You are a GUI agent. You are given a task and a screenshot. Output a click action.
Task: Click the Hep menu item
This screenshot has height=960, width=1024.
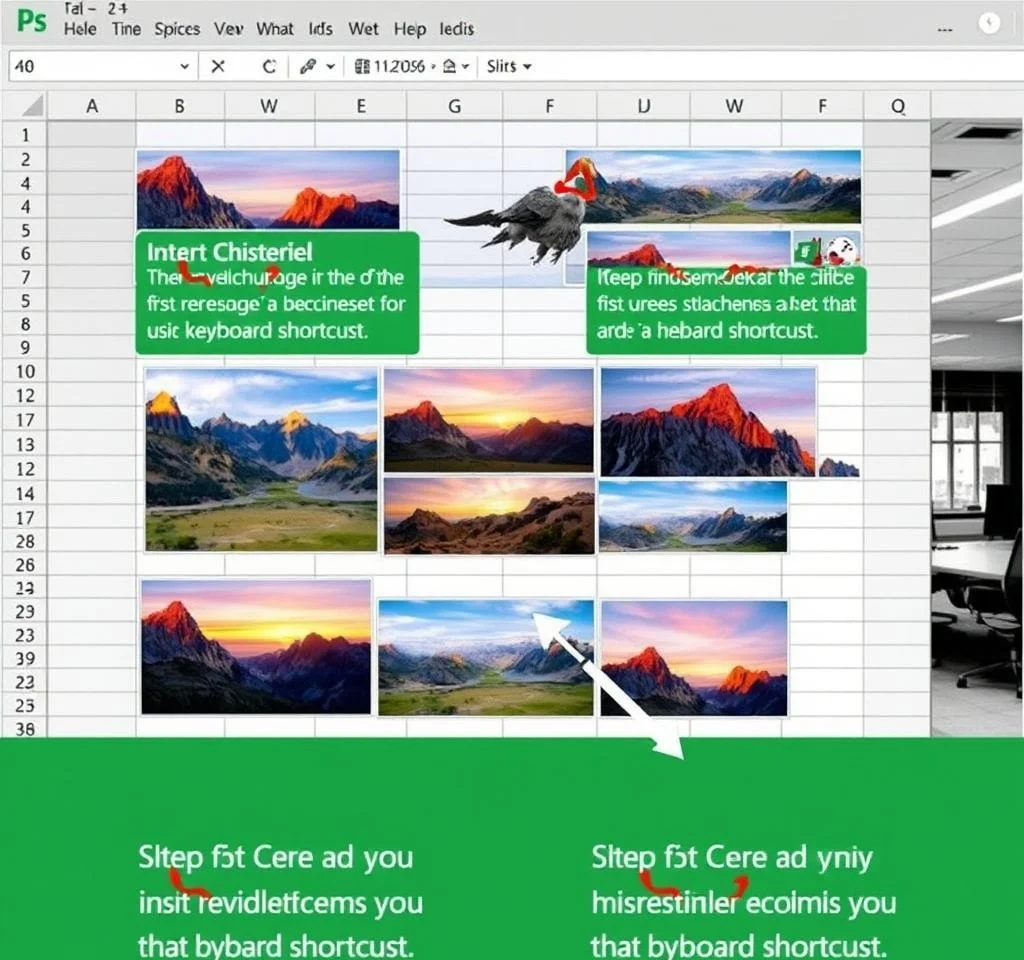[409, 29]
